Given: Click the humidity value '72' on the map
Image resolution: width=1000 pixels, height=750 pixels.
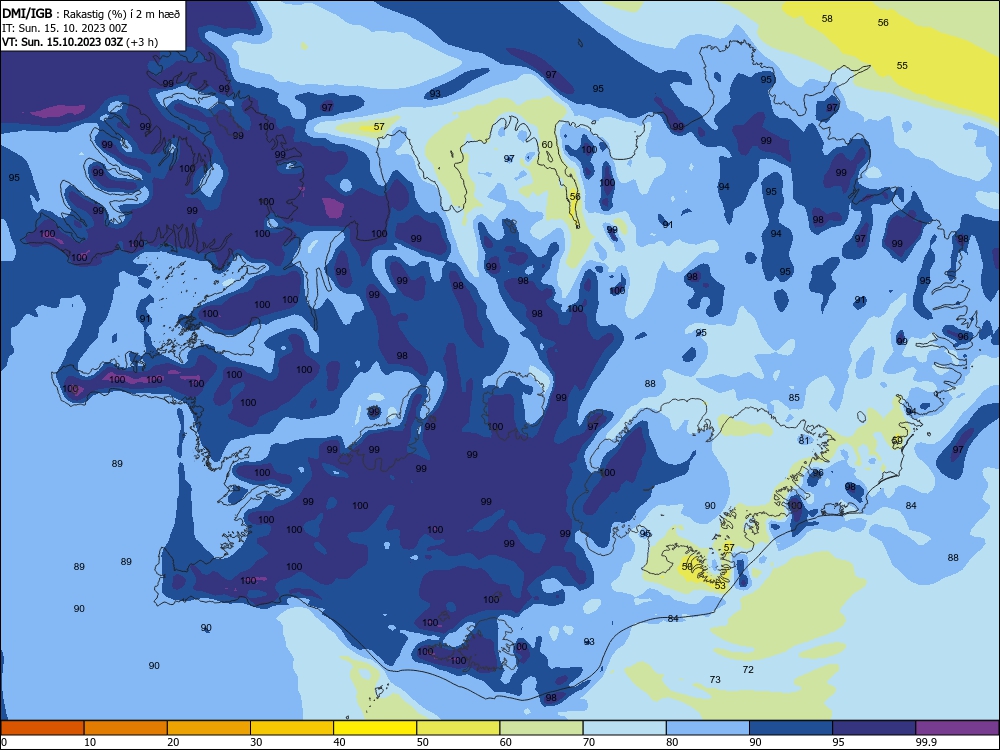Looking at the screenshot, I should point(748,670).
